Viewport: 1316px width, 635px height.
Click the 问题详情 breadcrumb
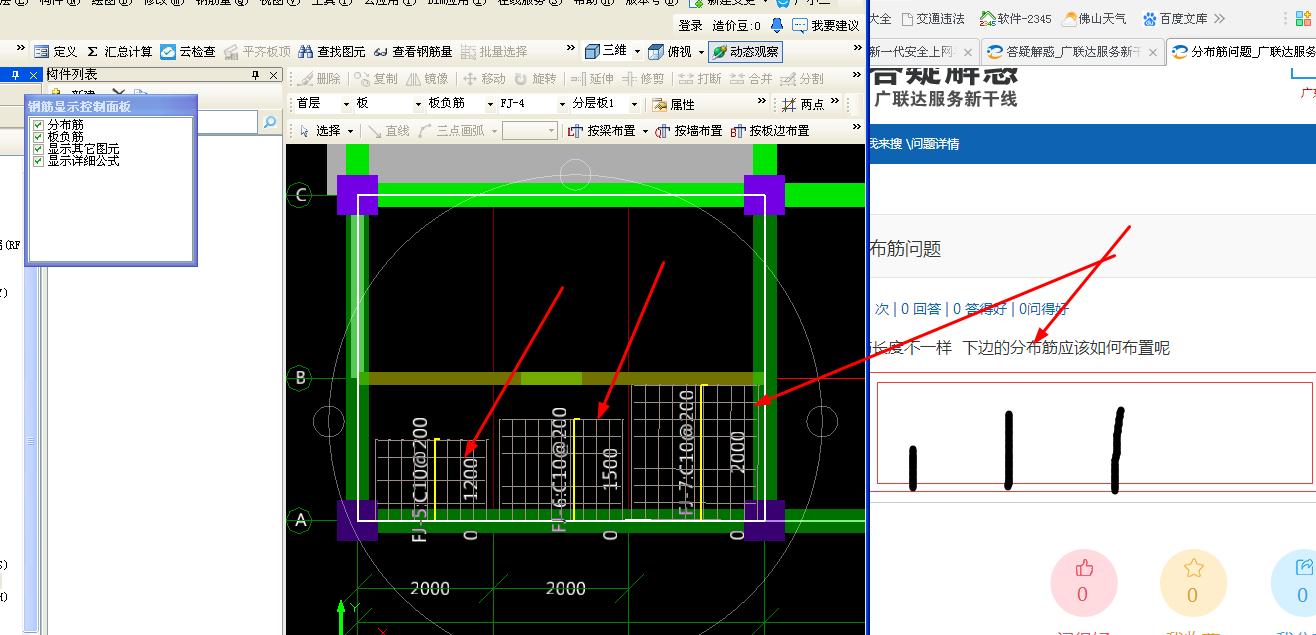[935, 144]
